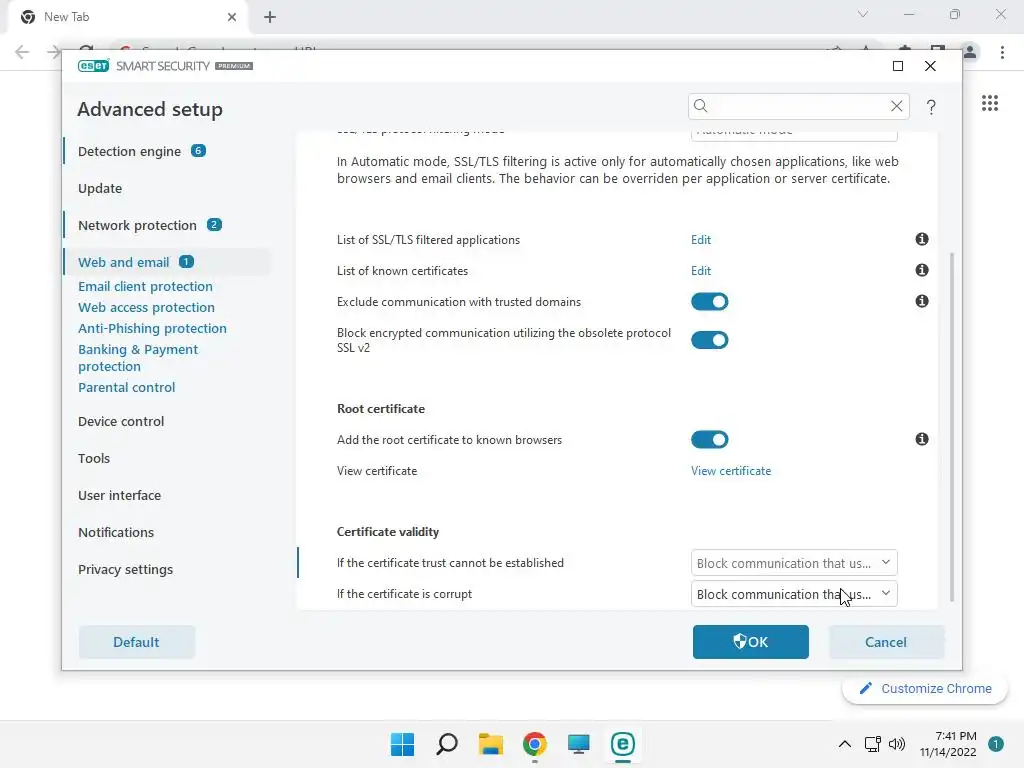1024x768 pixels.
Task: Open Anti-Phishing protection subsection
Action: [x=152, y=328]
